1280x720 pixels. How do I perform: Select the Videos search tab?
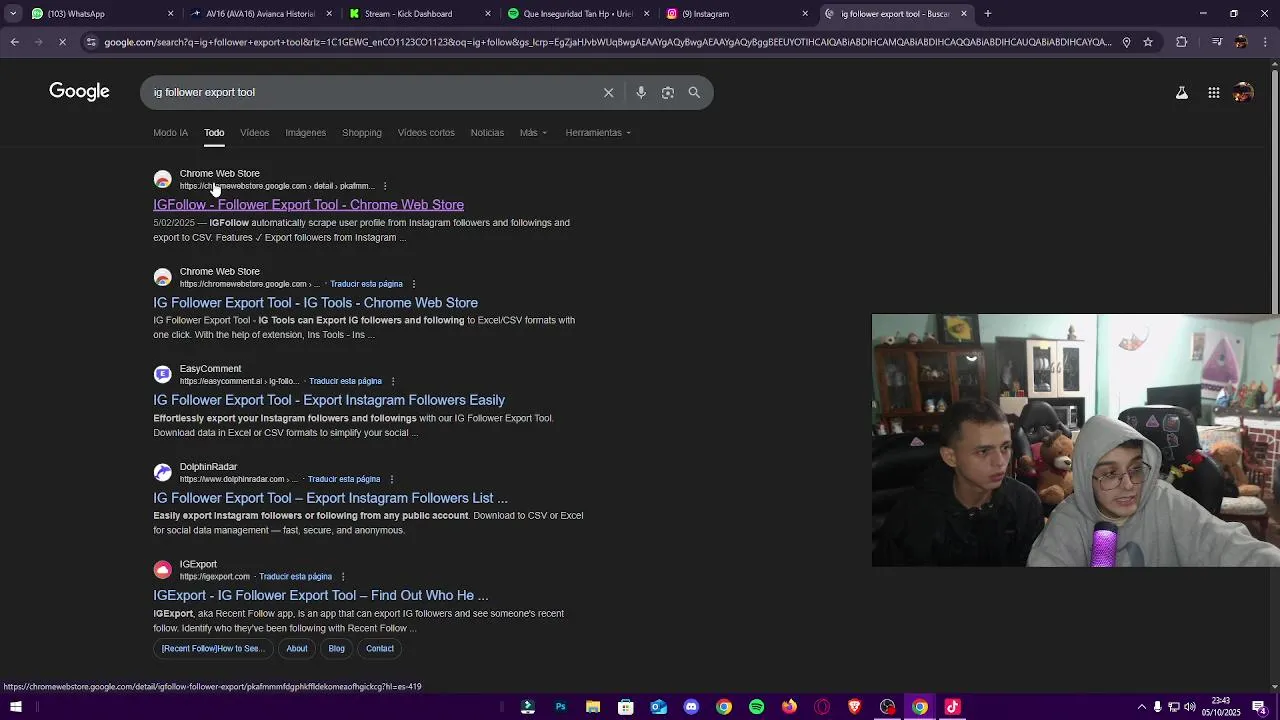254,133
